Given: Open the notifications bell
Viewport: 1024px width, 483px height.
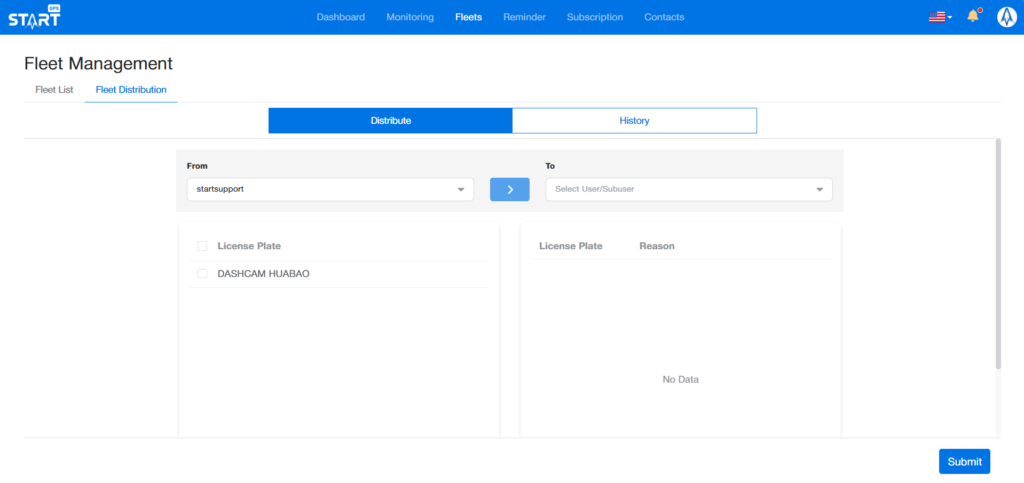Looking at the screenshot, I should [x=972, y=17].
